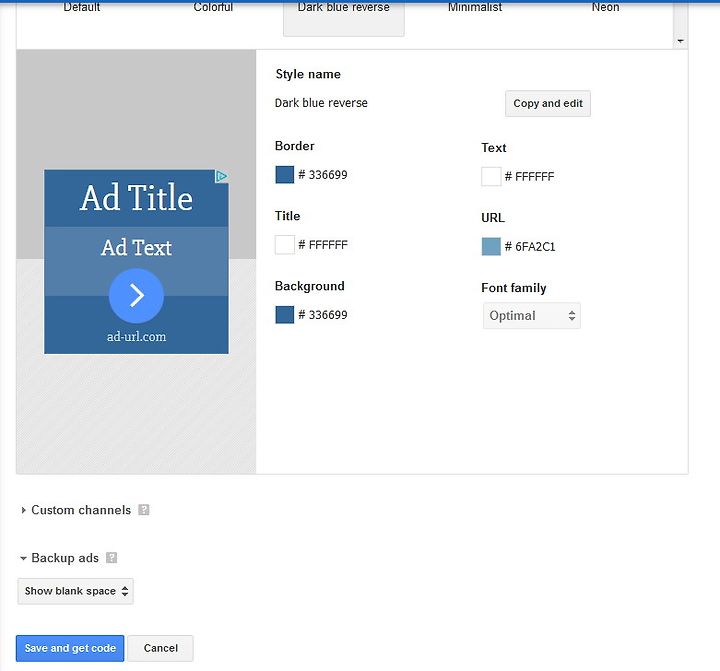Viewport: 720px width, 671px height.
Task: Select the Neon ad style tab
Action: coord(605,7)
